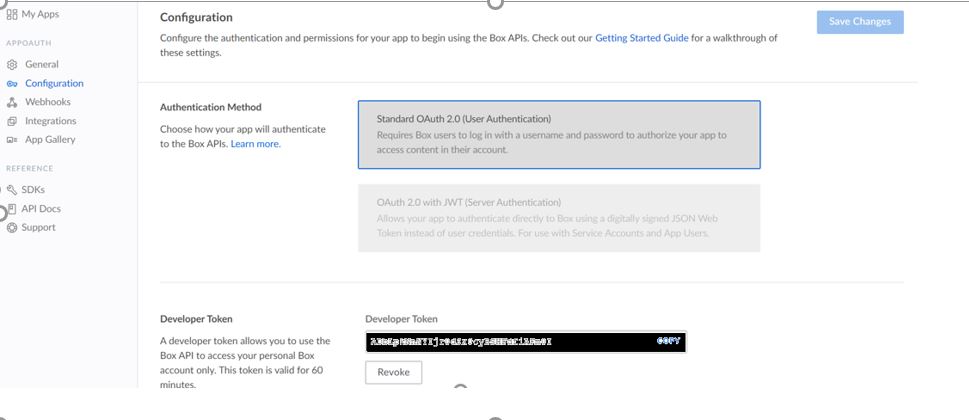The width and height of the screenshot is (969, 420).
Task: Click the Support lifebuoy icon
Action: click(12, 227)
